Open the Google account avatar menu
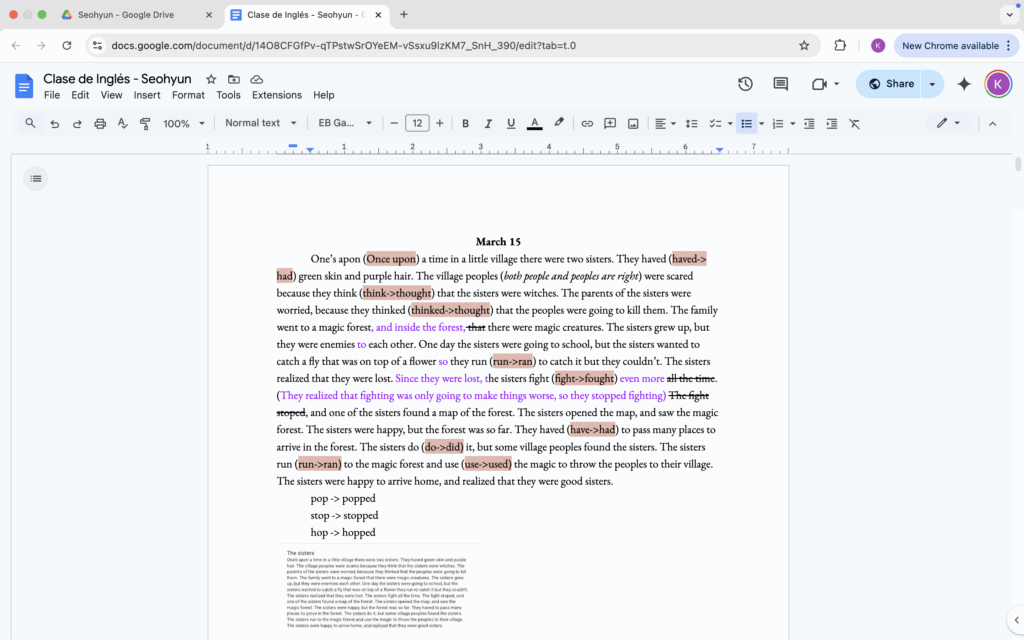The width and height of the screenshot is (1024, 640). coord(998,84)
